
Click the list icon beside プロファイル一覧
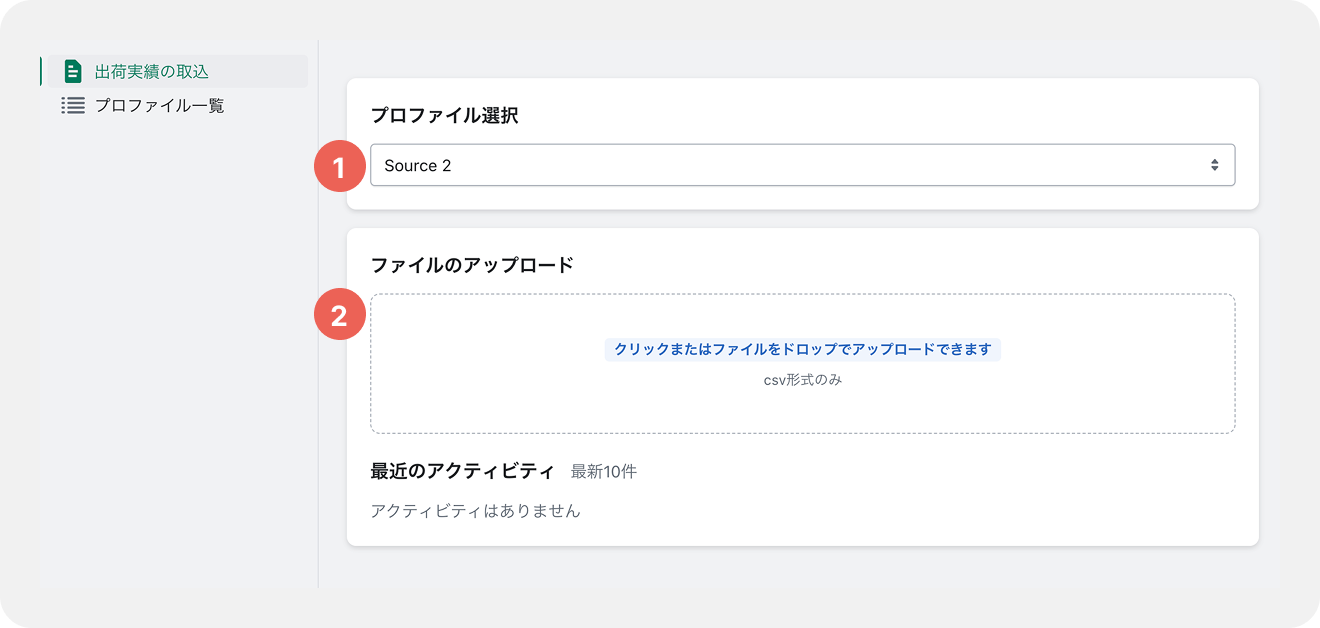click(73, 105)
